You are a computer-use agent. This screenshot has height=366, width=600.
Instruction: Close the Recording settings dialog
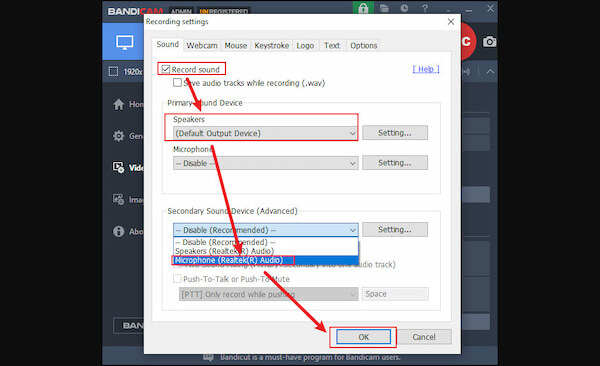coord(451,22)
